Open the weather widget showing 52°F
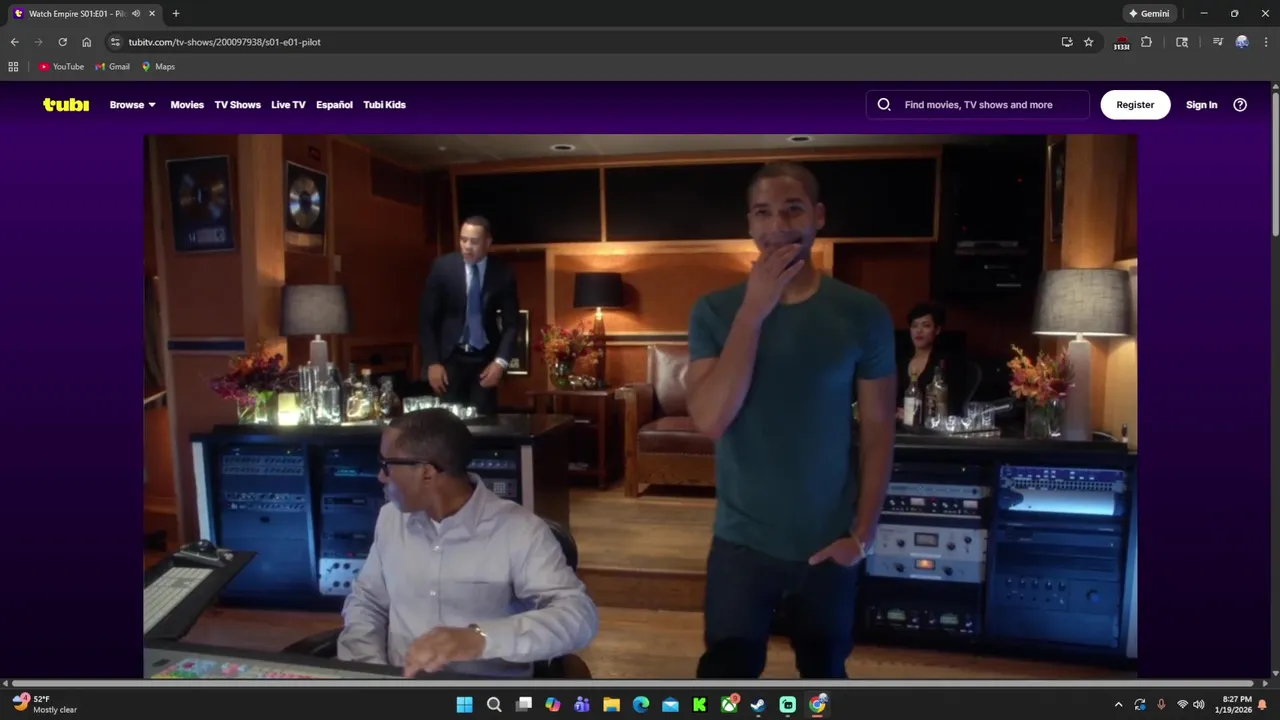 coord(45,704)
